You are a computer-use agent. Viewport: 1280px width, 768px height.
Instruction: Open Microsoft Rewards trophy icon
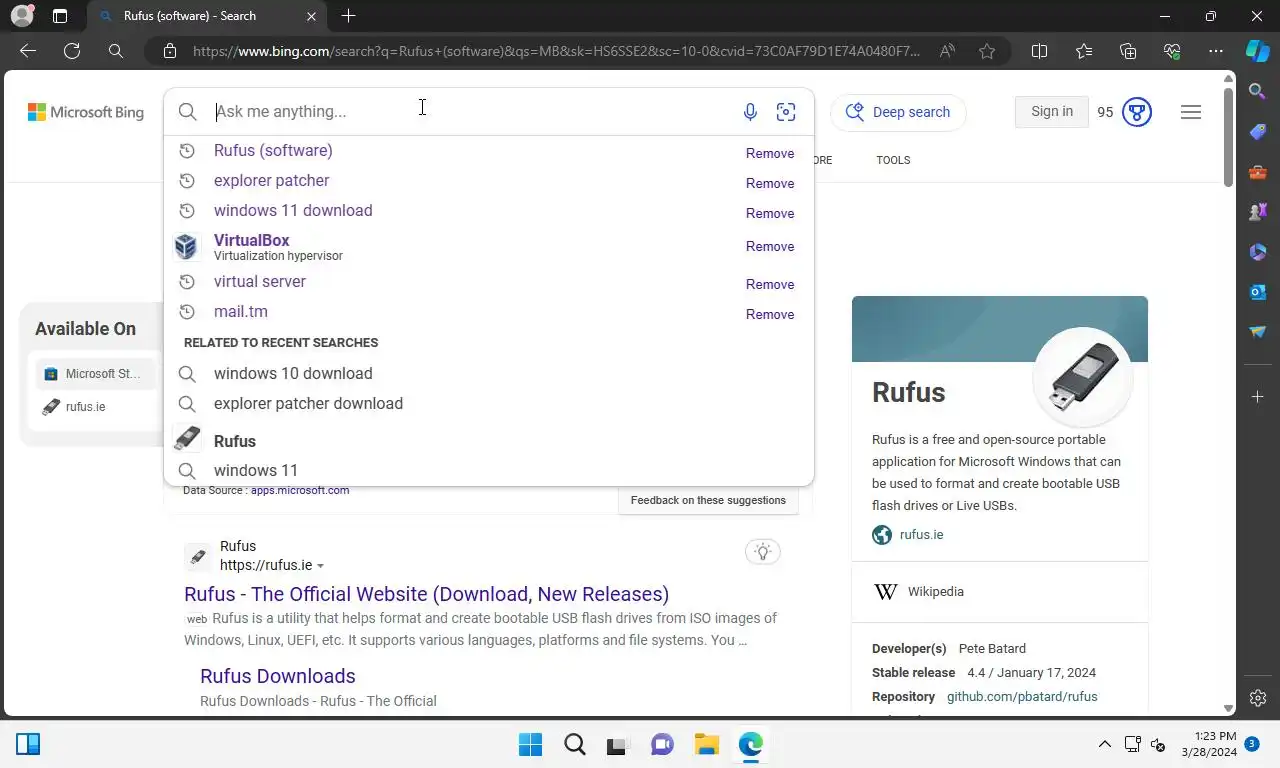click(x=1137, y=112)
